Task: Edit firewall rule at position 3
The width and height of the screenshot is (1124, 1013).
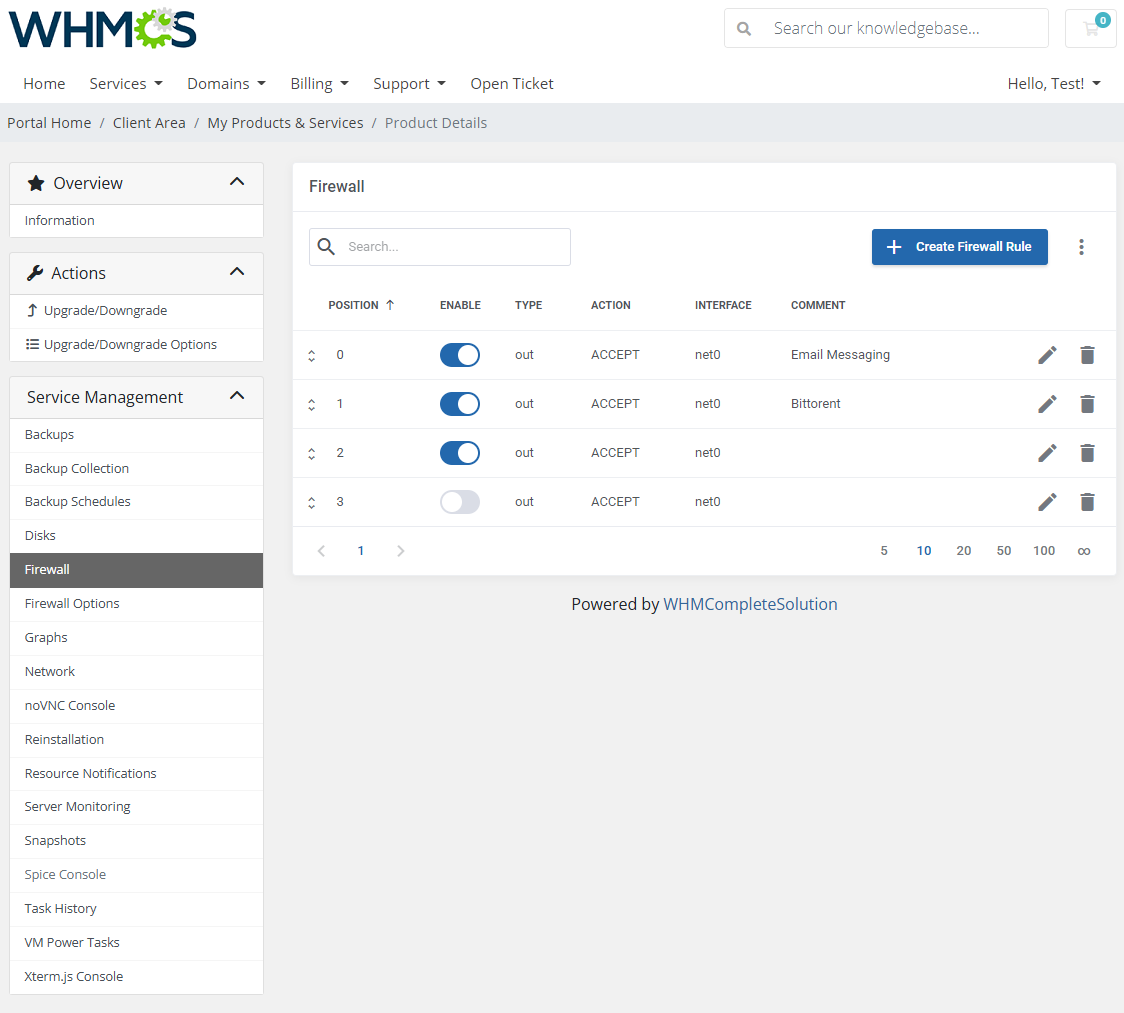Action: click(1047, 502)
